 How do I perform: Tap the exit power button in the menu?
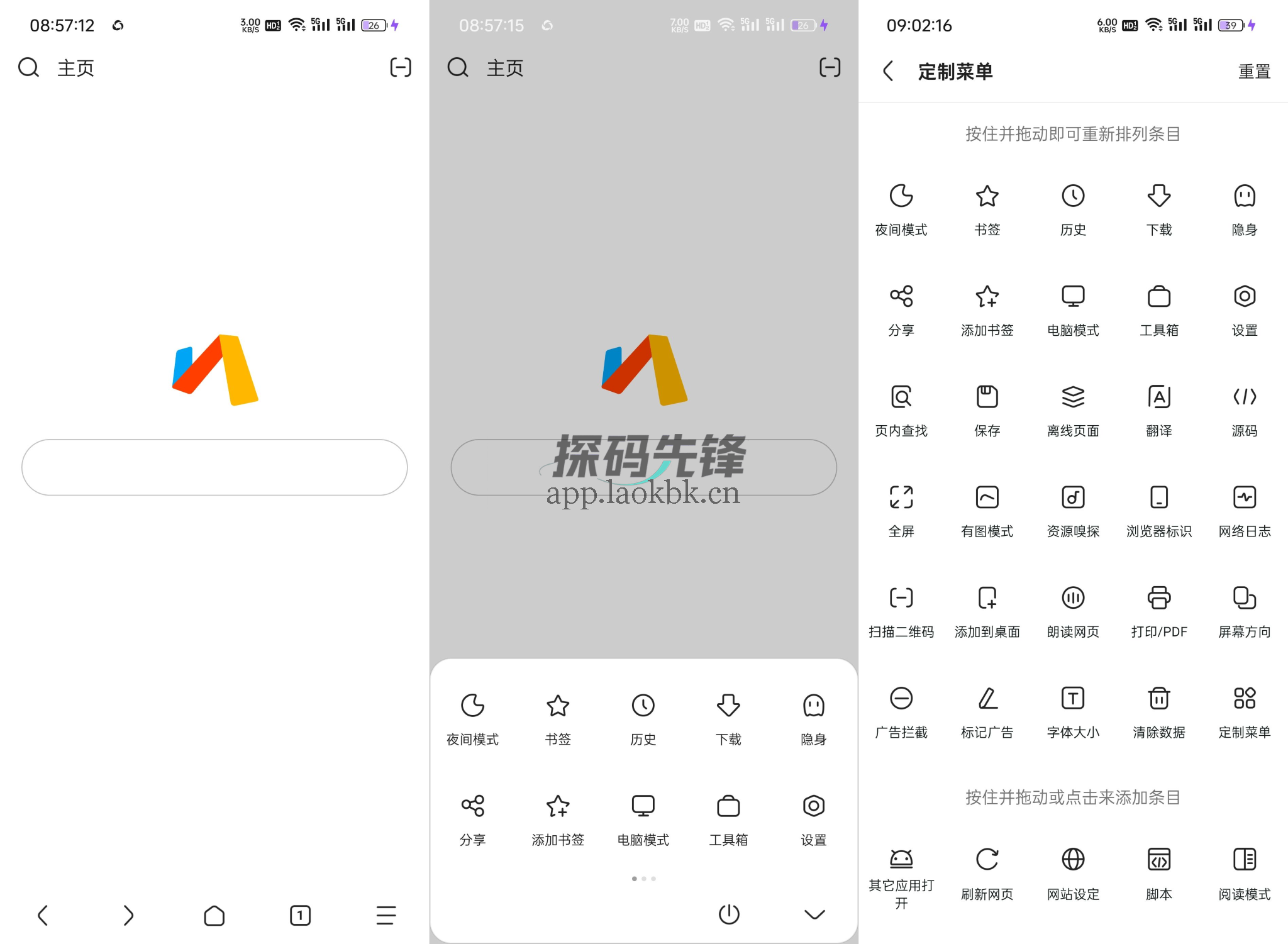[x=728, y=915]
